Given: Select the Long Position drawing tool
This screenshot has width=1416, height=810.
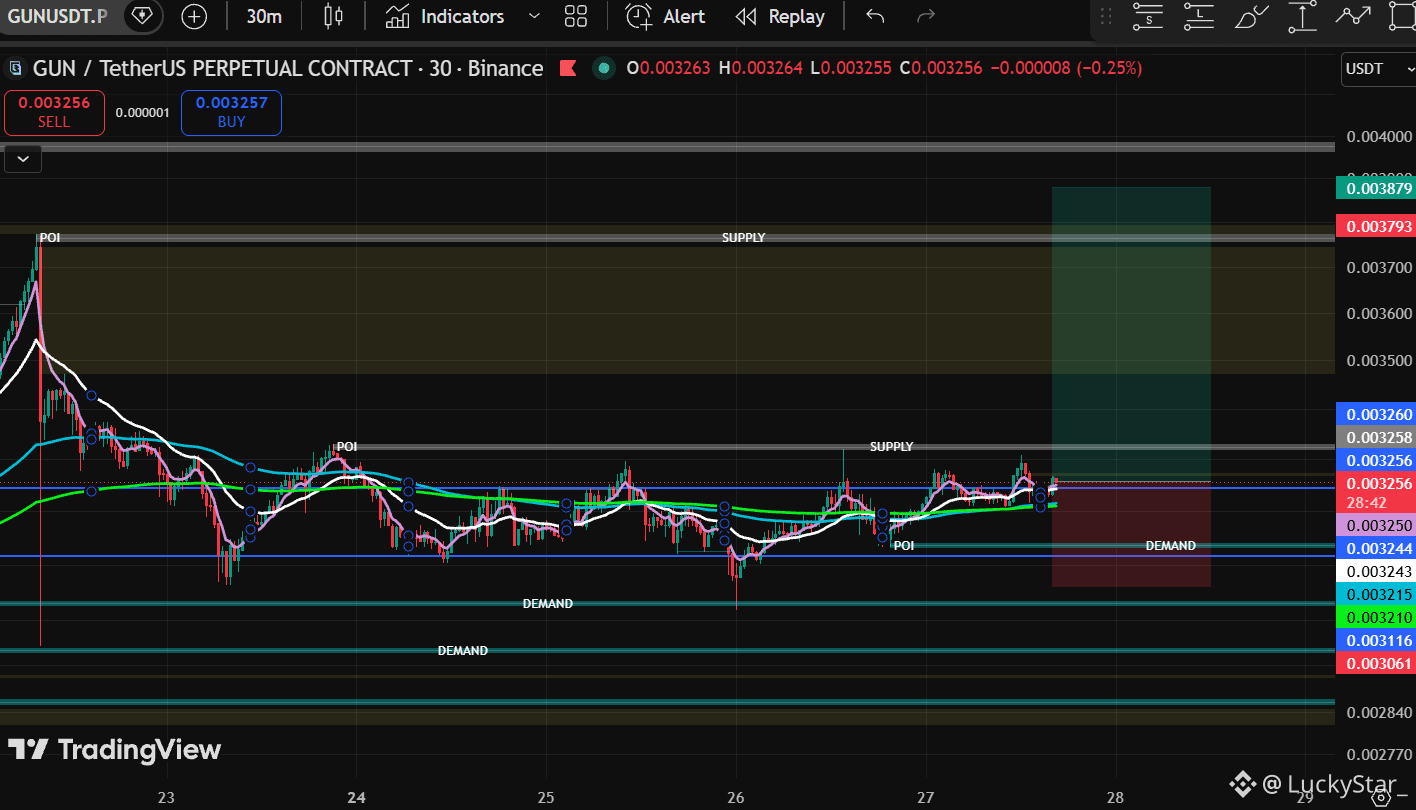Looking at the screenshot, I should 1198,16.
